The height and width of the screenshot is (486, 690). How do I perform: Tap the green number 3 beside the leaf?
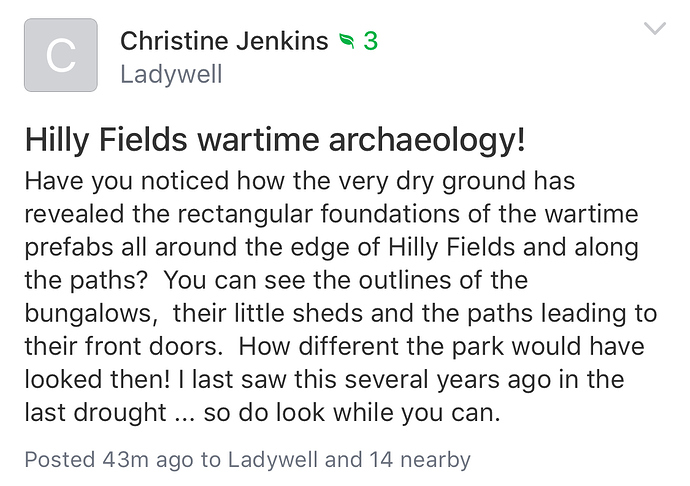[x=370, y=41]
